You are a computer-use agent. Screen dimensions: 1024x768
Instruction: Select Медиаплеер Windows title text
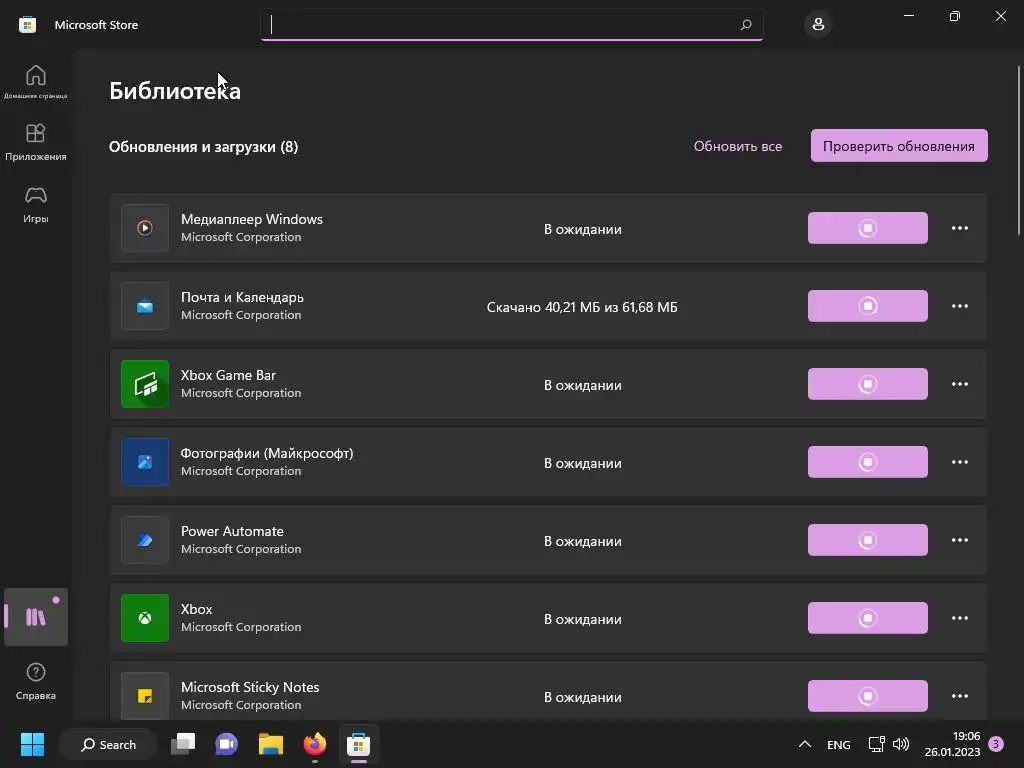coord(251,219)
